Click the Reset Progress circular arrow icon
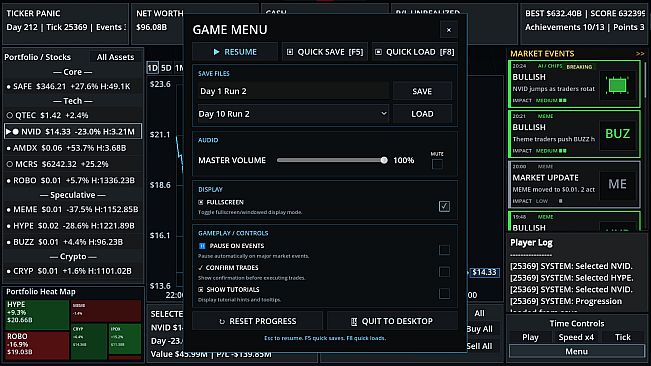 click(x=222, y=322)
